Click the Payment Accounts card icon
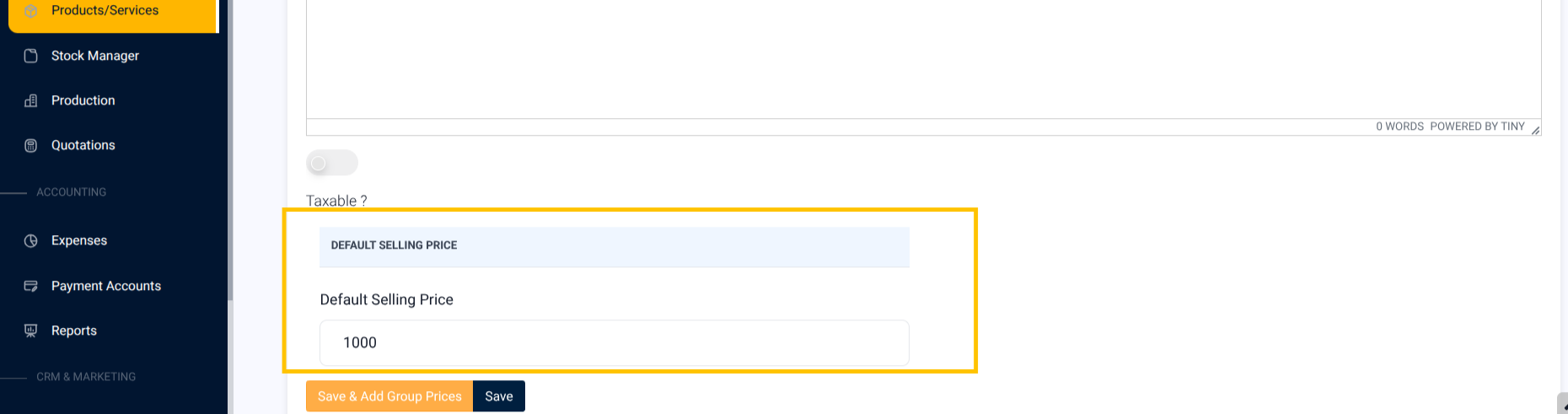Viewport: 1568px width, 414px height. click(x=31, y=286)
